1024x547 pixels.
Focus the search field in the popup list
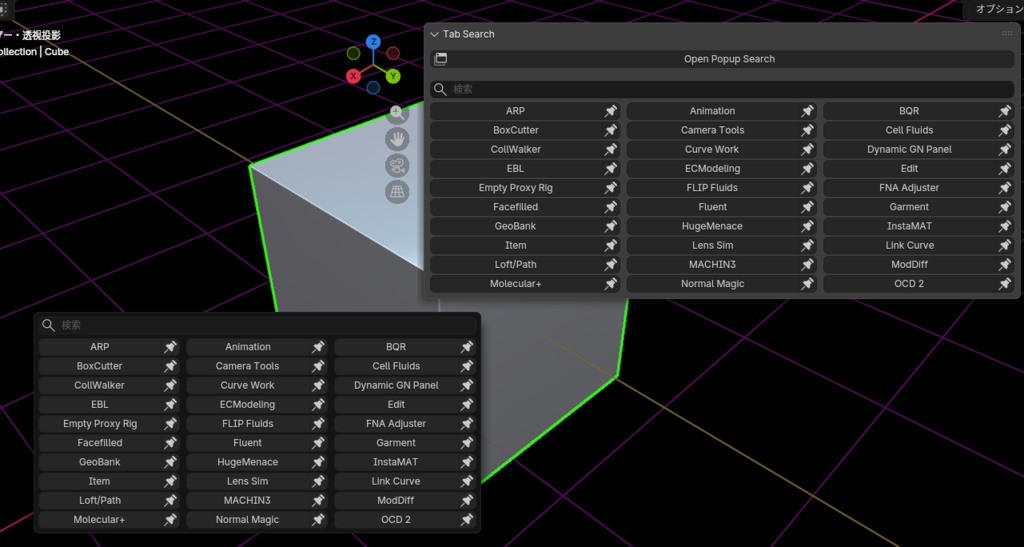click(x=257, y=324)
